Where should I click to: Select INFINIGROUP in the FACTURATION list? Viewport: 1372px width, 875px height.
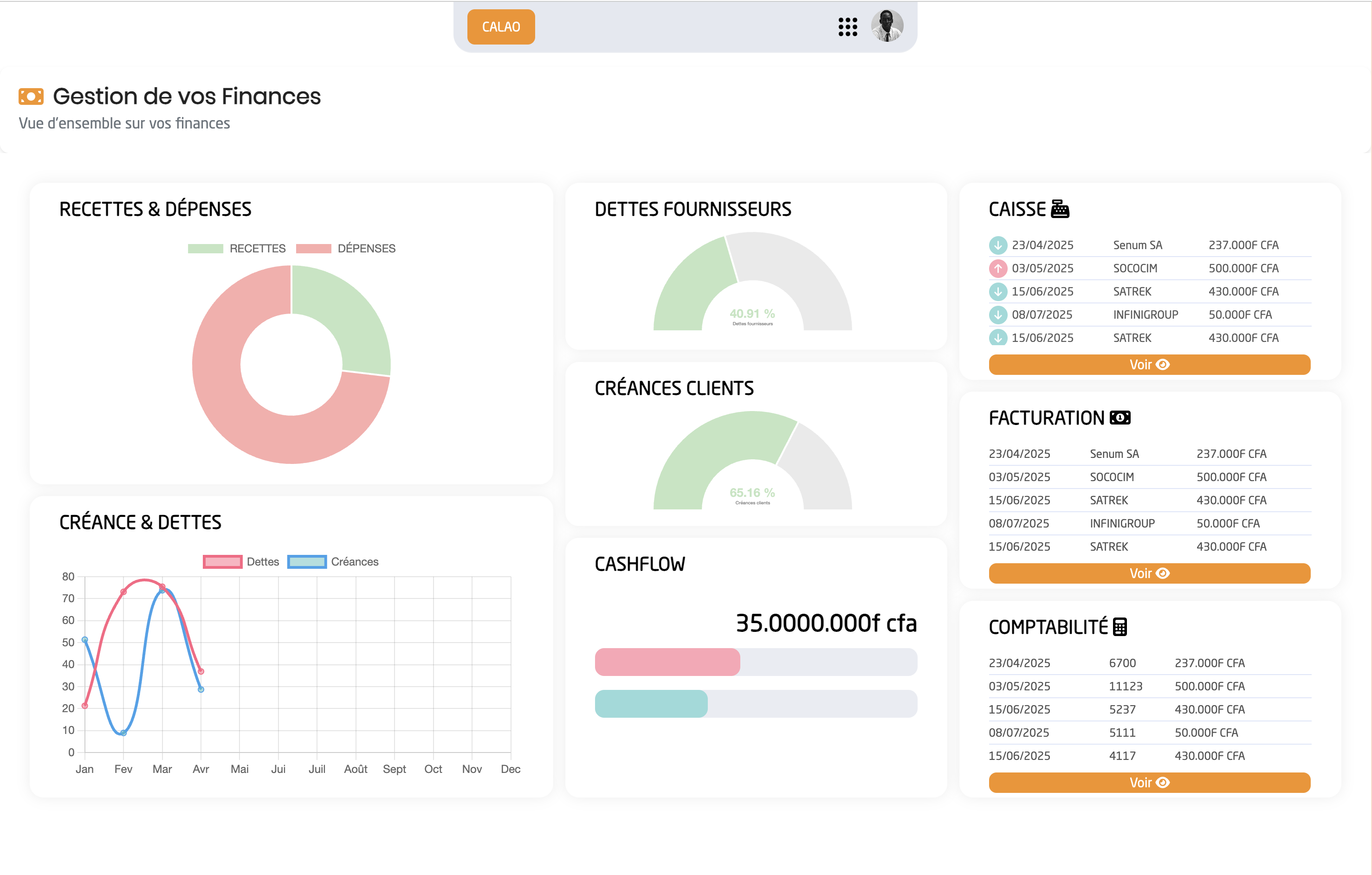1122,523
